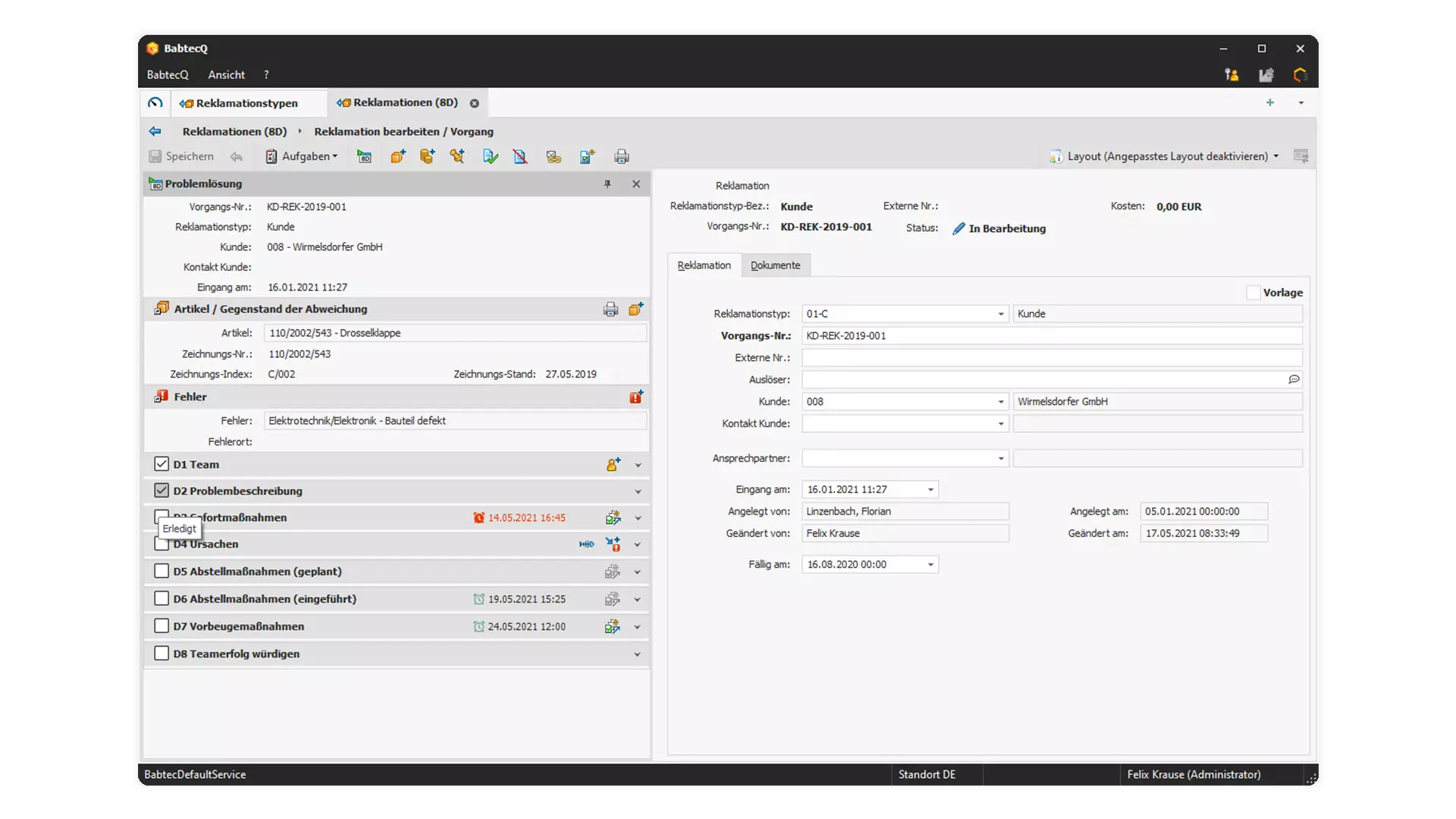Image resolution: width=1456 pixels, height=819 pixels.
Task: Expand the D1 Team section
Action: (638, 465)
